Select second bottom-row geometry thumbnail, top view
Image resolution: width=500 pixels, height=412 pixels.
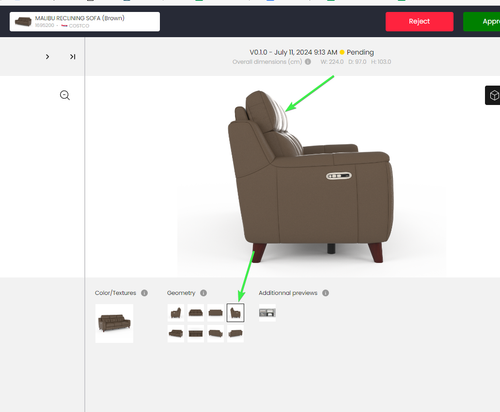pos(196,333)
